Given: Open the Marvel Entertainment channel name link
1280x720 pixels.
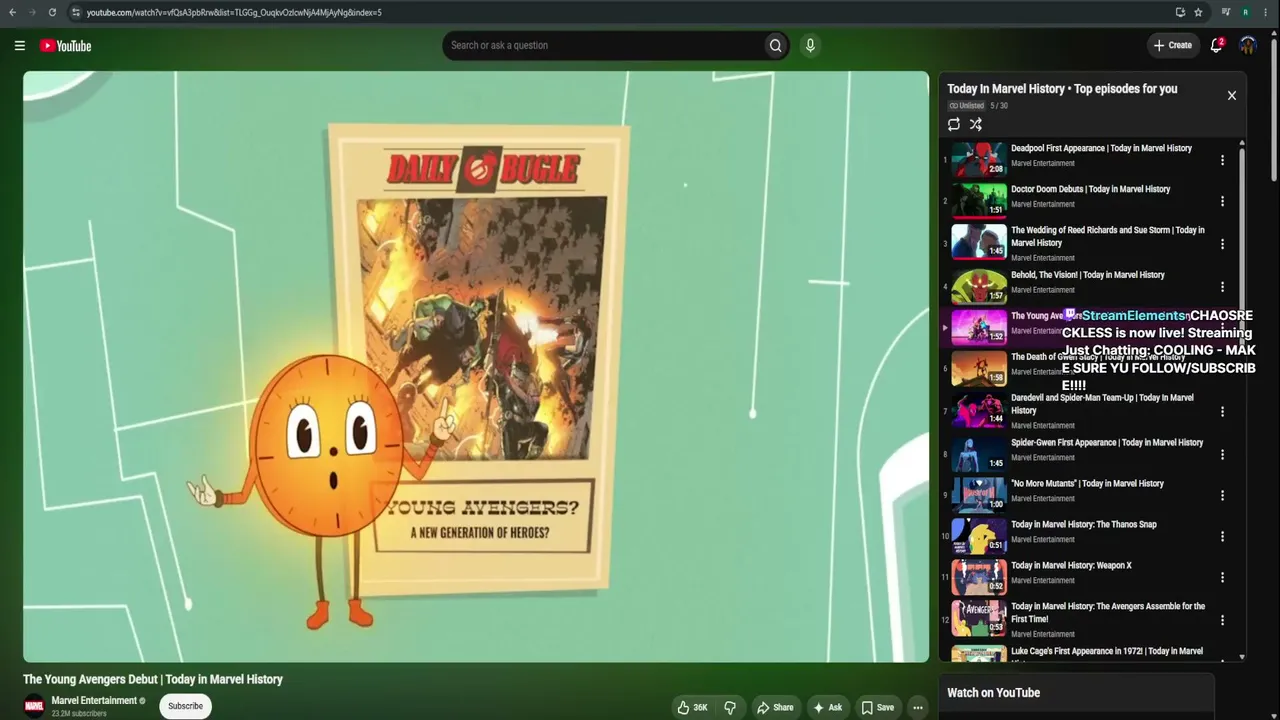Looking at the screenshot, I should [x=94, y=701].
